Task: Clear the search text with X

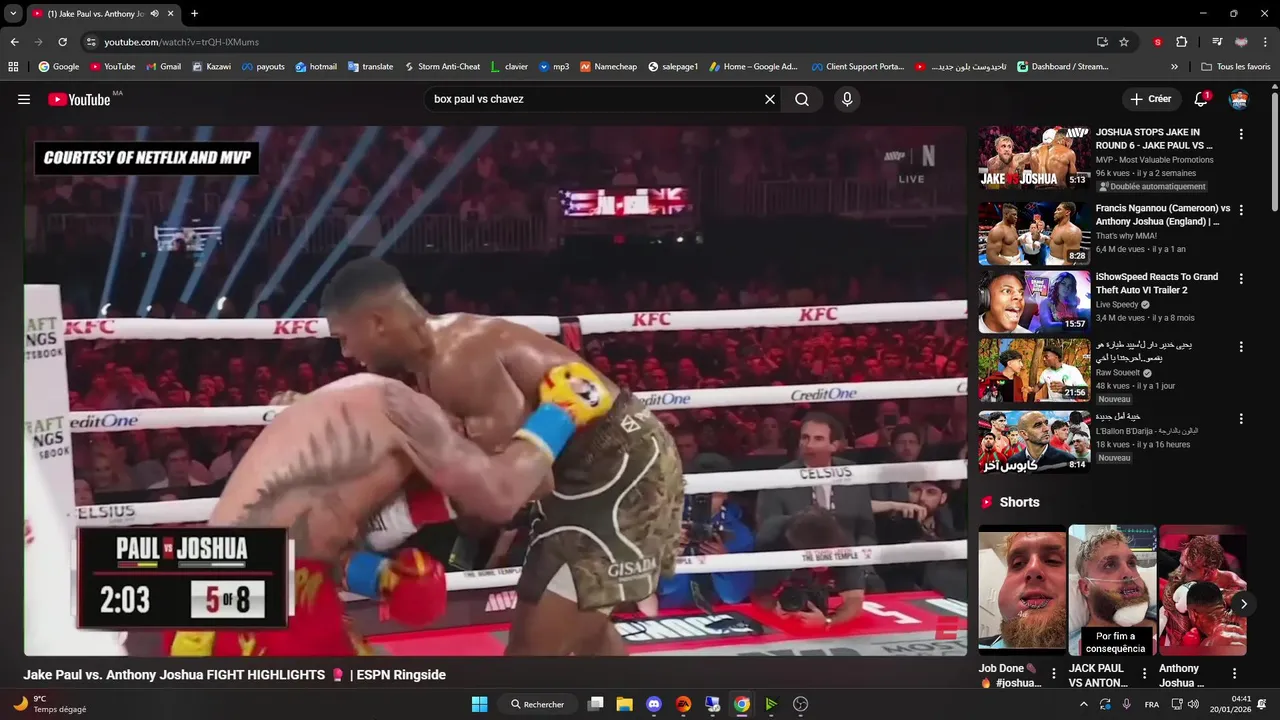Action: point(770,99)
